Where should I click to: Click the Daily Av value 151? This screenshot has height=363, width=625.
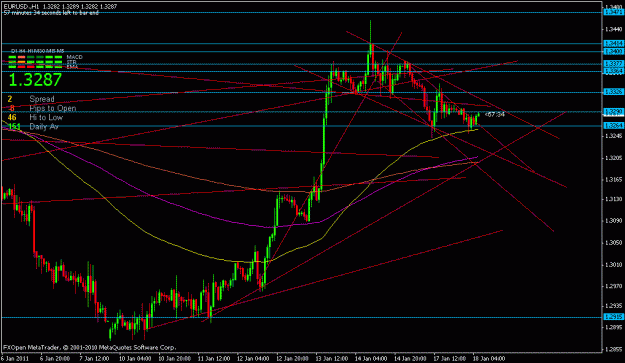14,126
